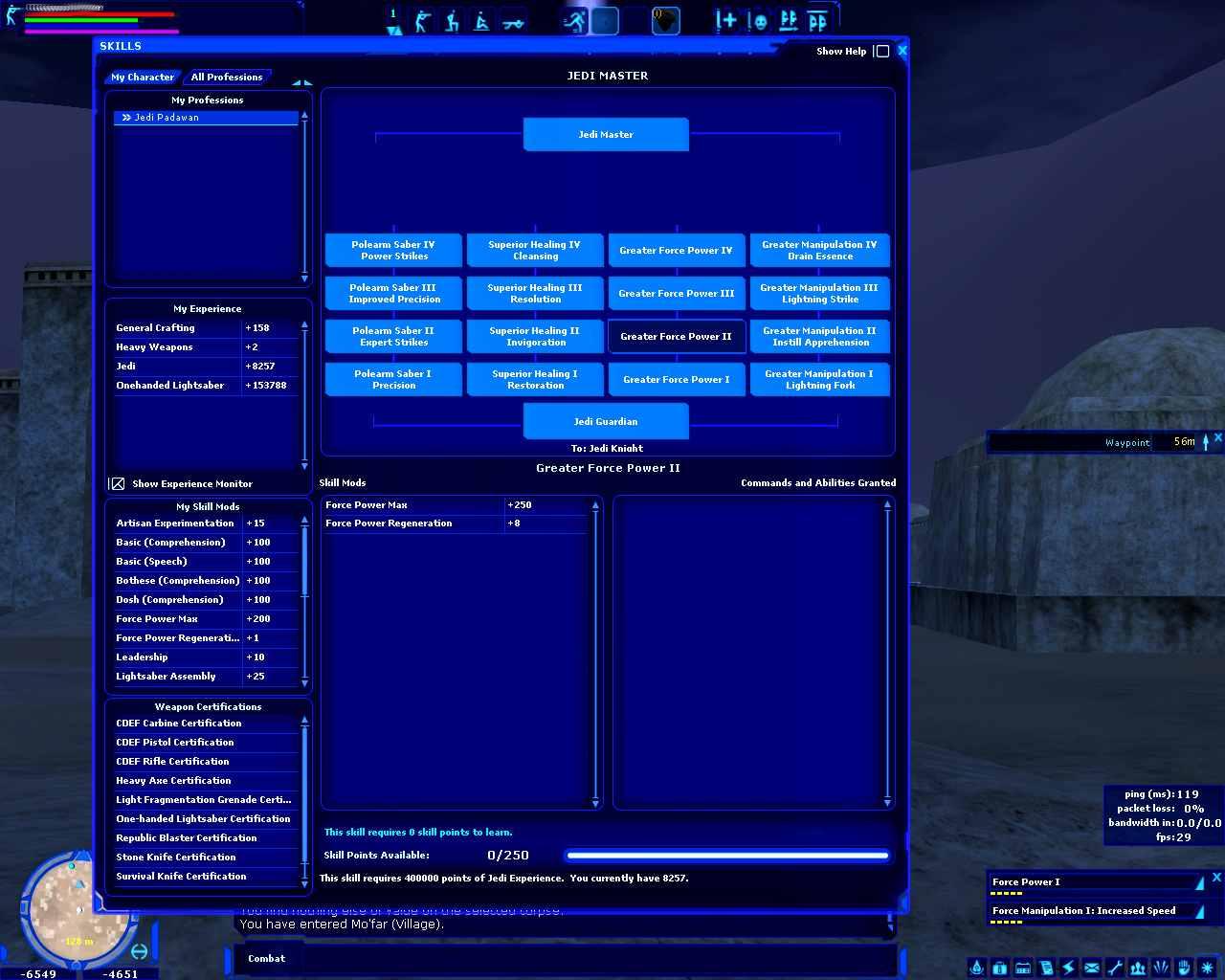This screenshot has width=1225, height=980.
Task: Click the twin figures with underline icon
Action: tap(789, 20)
